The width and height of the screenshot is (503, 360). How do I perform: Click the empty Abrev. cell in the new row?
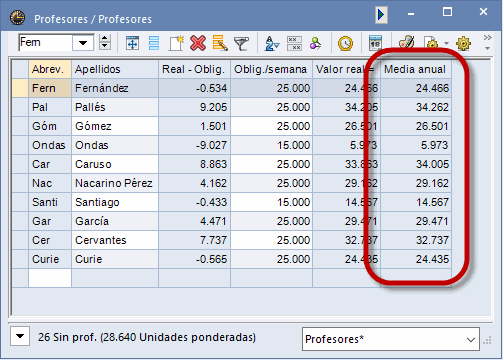(x=50, y=278)
